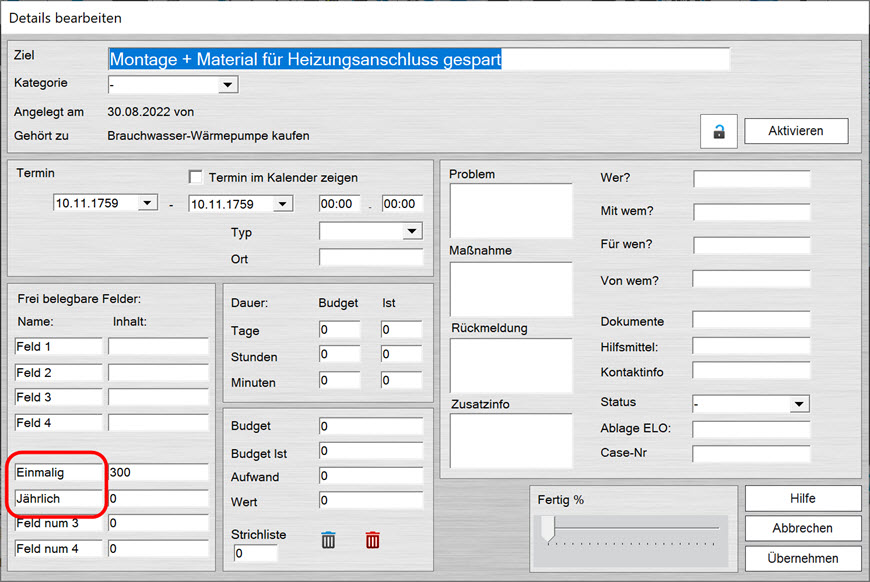Select the Ort input field

[x=371, y=258]
